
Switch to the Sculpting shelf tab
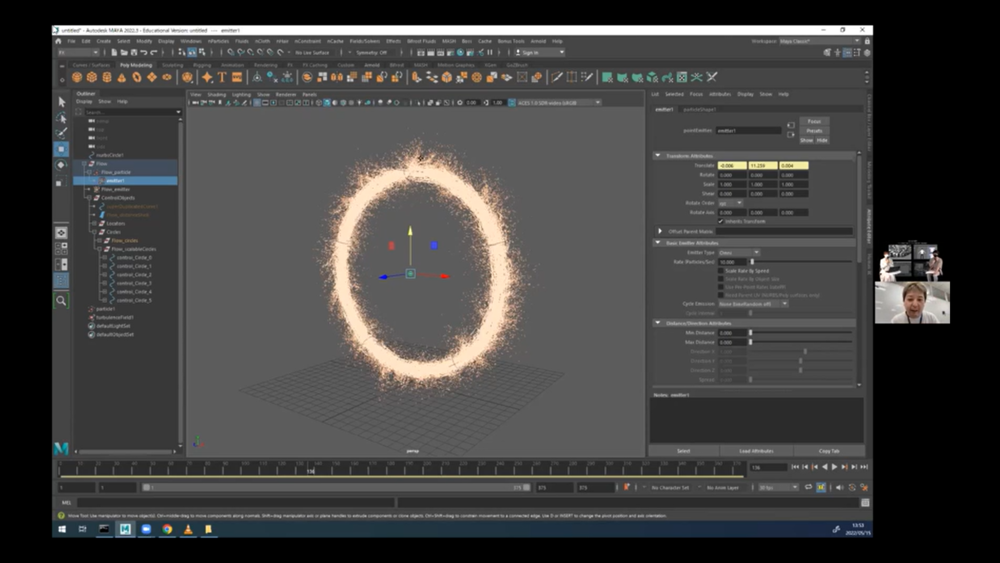(173, 65)
